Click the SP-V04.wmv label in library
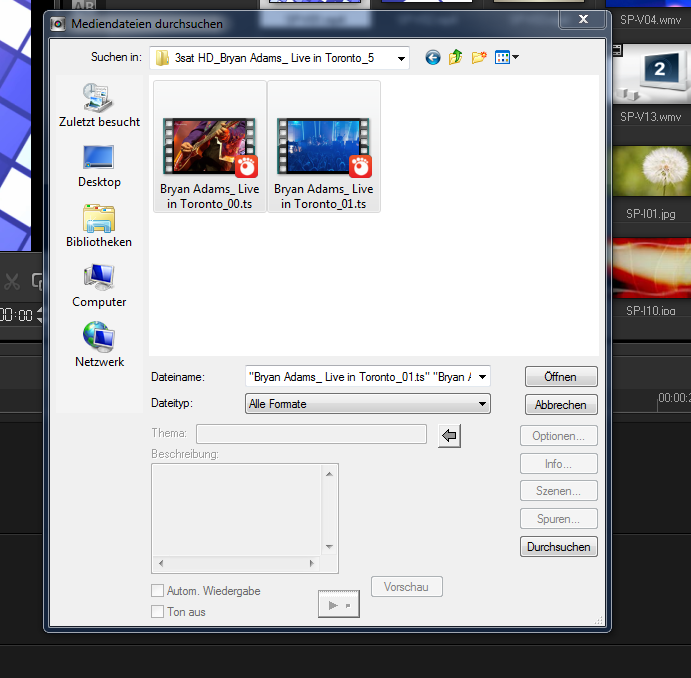The image size is (691, 678). tap(650, 20)
